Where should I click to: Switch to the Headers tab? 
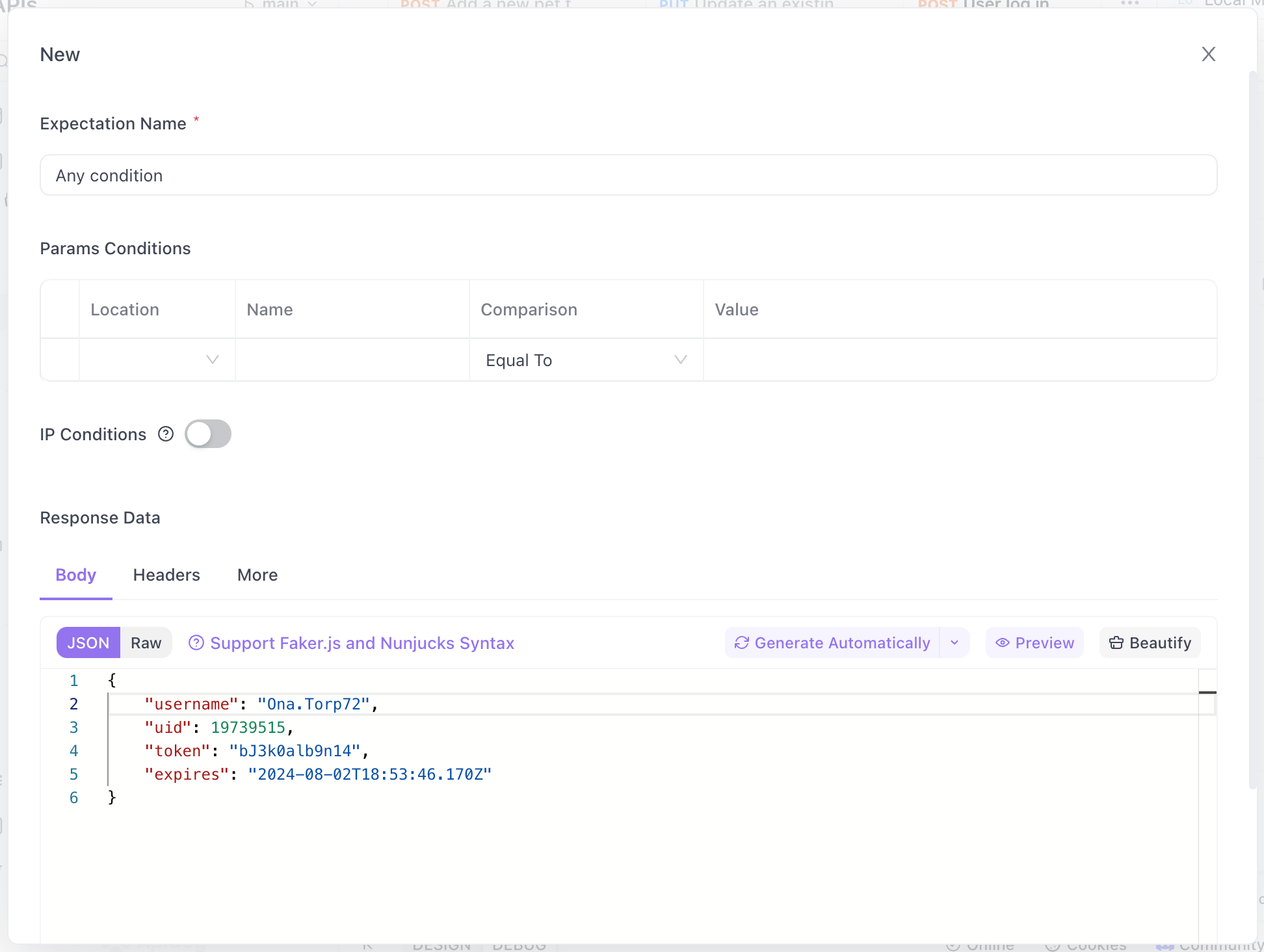pyautogui.click(x=166, y=575)
